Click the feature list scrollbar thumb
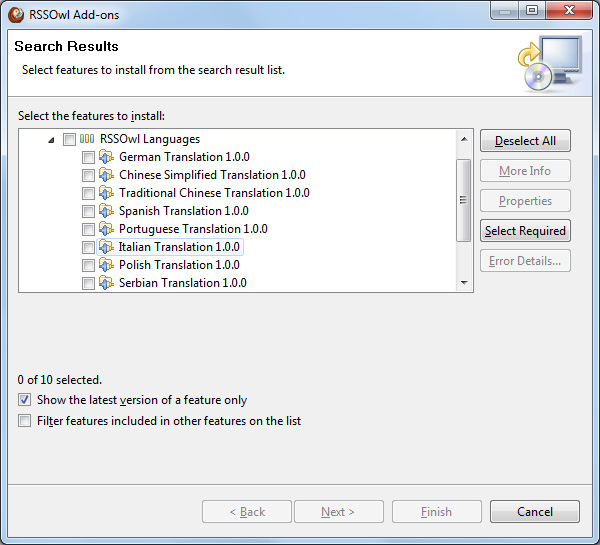600x545 pixels. 463,199
